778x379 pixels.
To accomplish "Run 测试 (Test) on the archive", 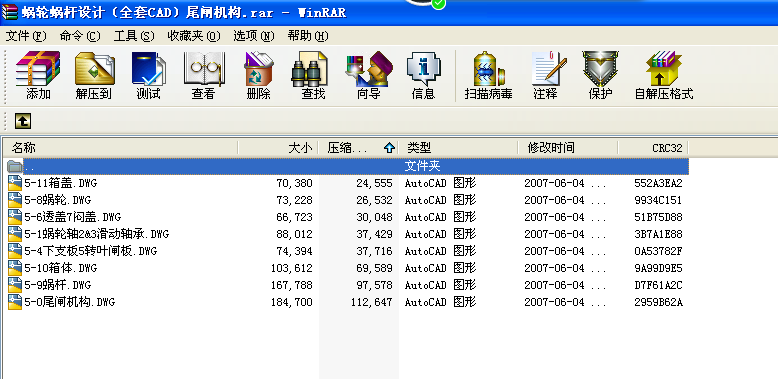I will point(148,75).
